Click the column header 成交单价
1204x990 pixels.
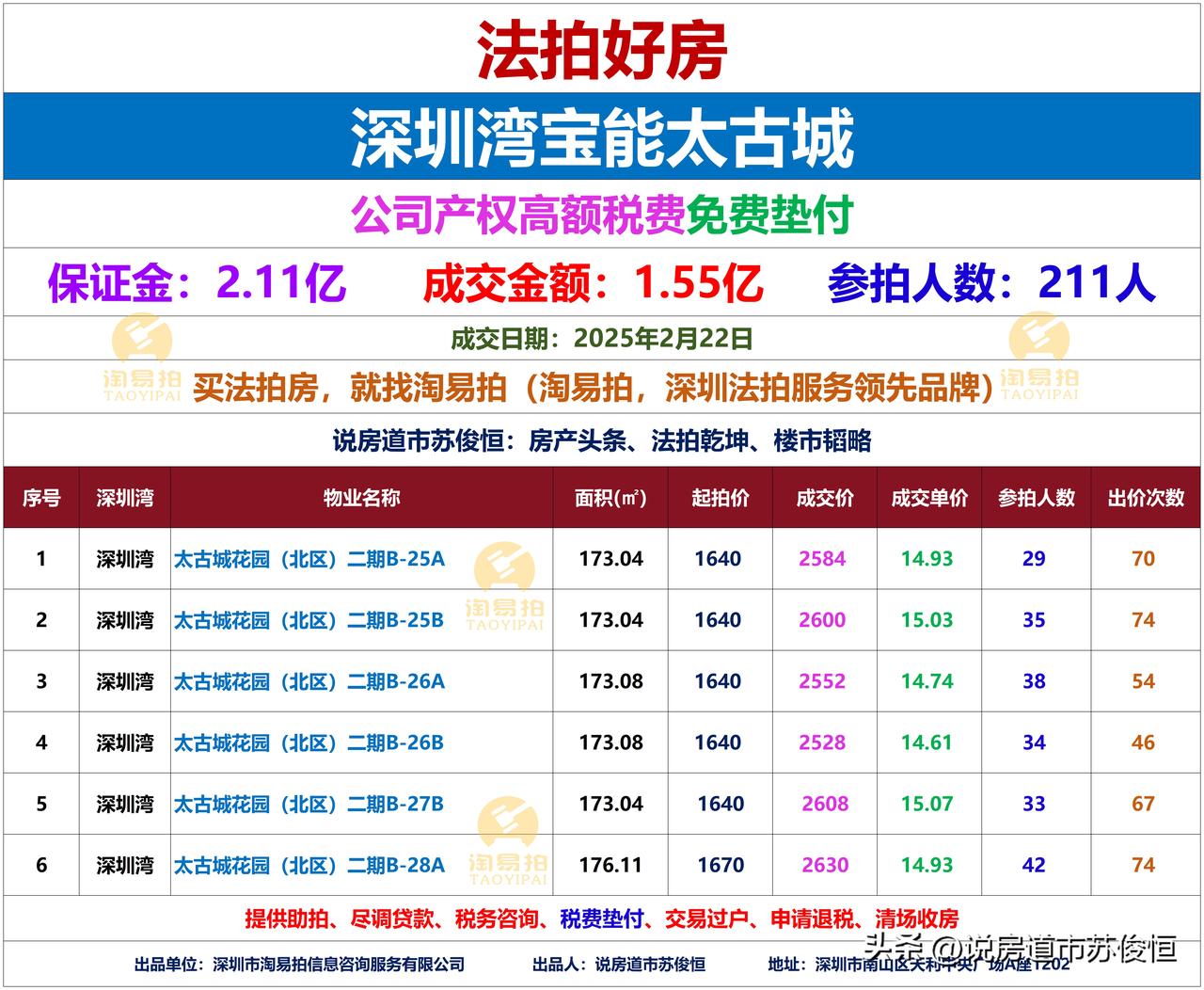point(929,498)
